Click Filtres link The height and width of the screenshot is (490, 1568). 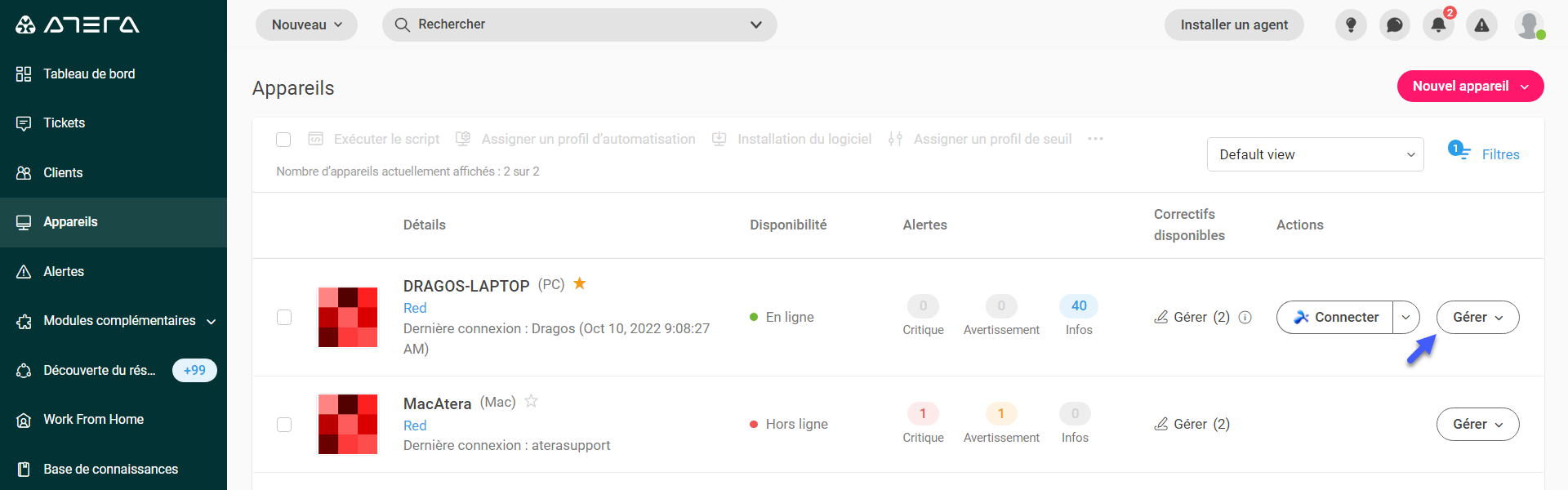tap(1500, 154)
